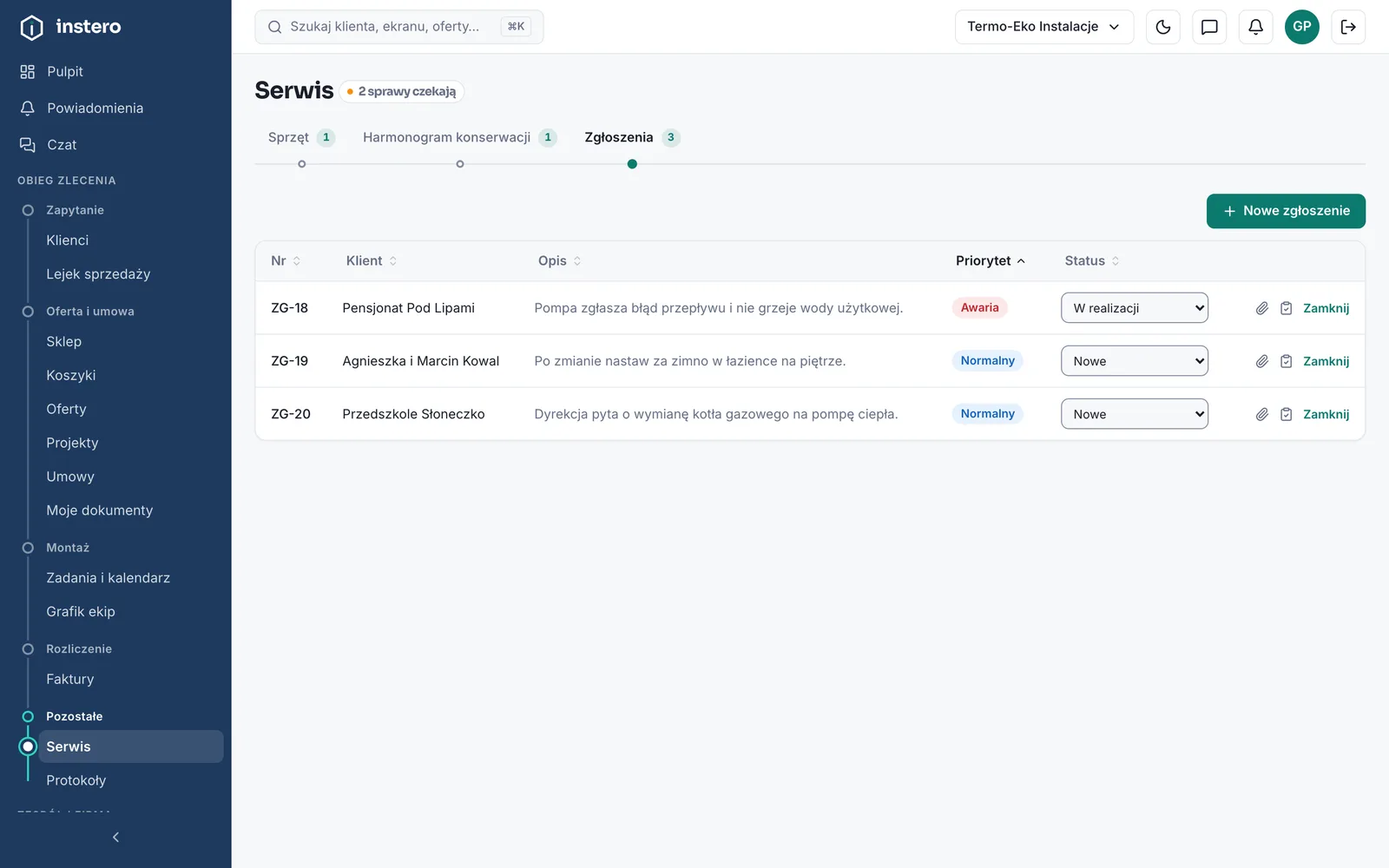
Task: Click Zamknij link for ZG-20
Action: click(x=1326, y=414)
